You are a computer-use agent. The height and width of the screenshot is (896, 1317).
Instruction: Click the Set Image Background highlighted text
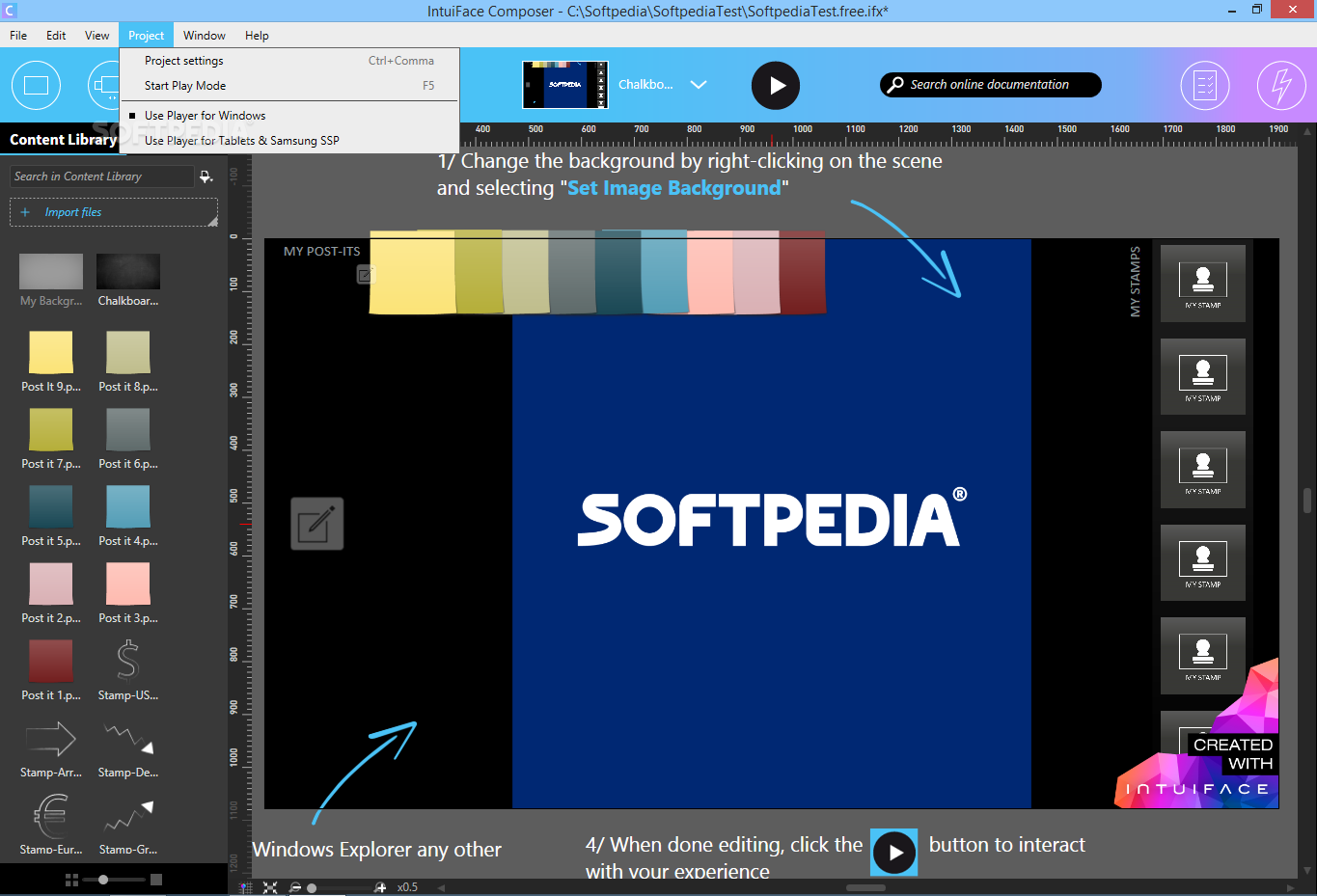point(674,188)
